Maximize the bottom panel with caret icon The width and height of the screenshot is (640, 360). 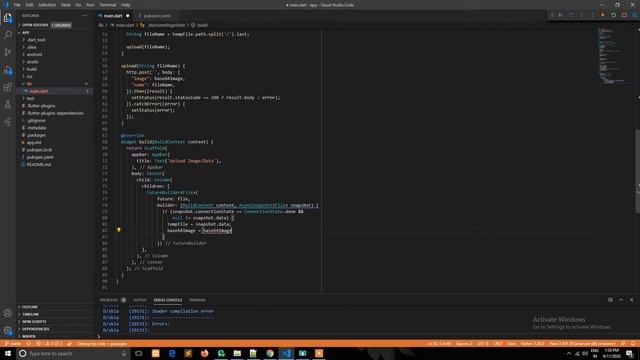pos(621,300)
